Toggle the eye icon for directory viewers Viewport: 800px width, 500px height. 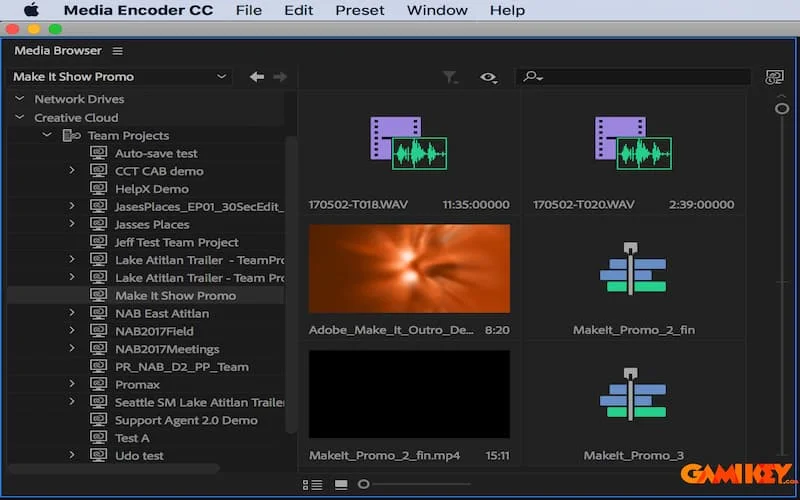coord(488,78)
